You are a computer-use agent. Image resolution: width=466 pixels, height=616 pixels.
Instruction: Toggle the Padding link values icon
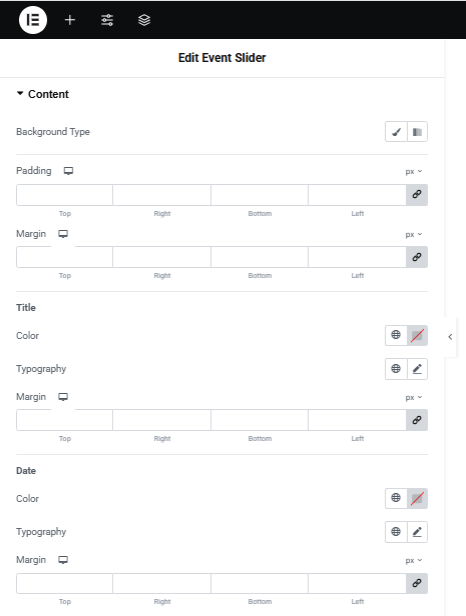[x=417, y=194]
